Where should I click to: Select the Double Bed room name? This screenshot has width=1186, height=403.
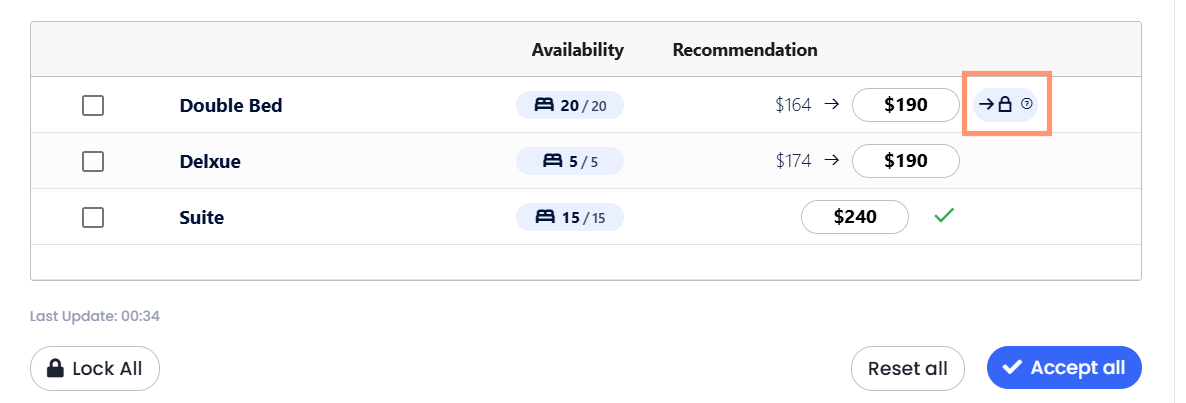(x=231, y=105)
